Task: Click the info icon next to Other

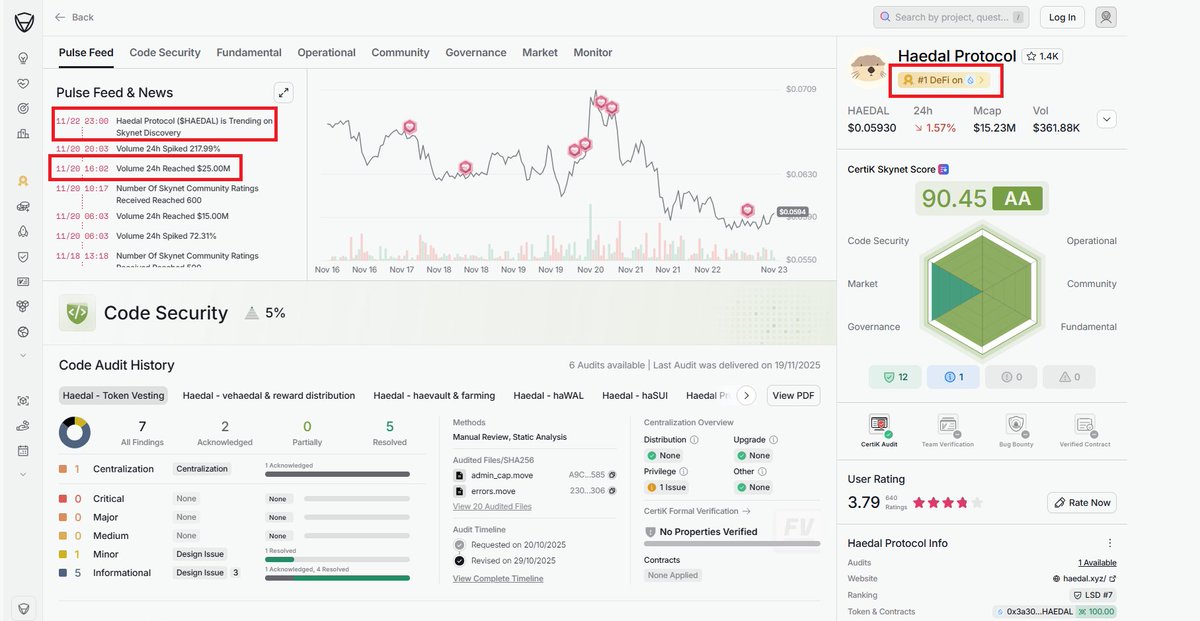Action: [764, 471]
